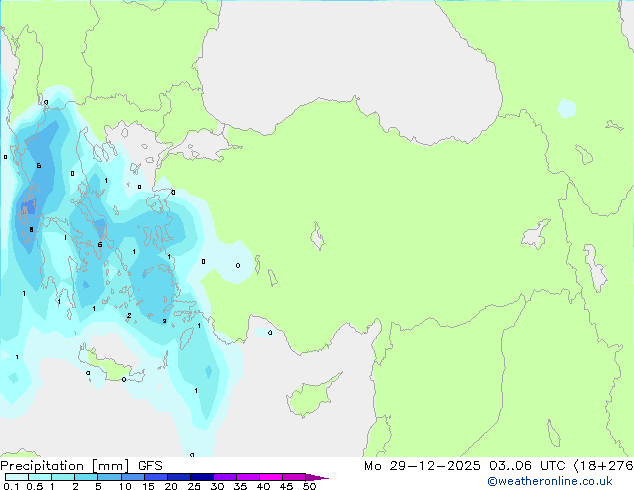
Task: Select the 15–20 mm legend swatch
Action: (x=155, y=477)
